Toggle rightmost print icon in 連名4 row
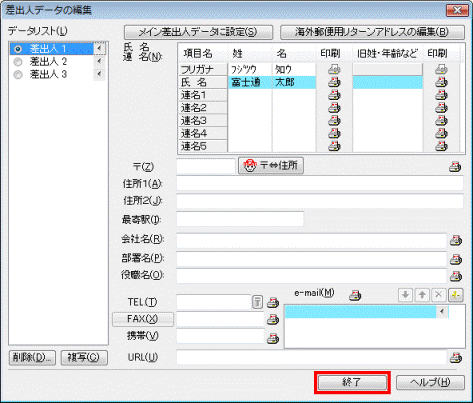473x403 pixels. [x=441, y=133]
